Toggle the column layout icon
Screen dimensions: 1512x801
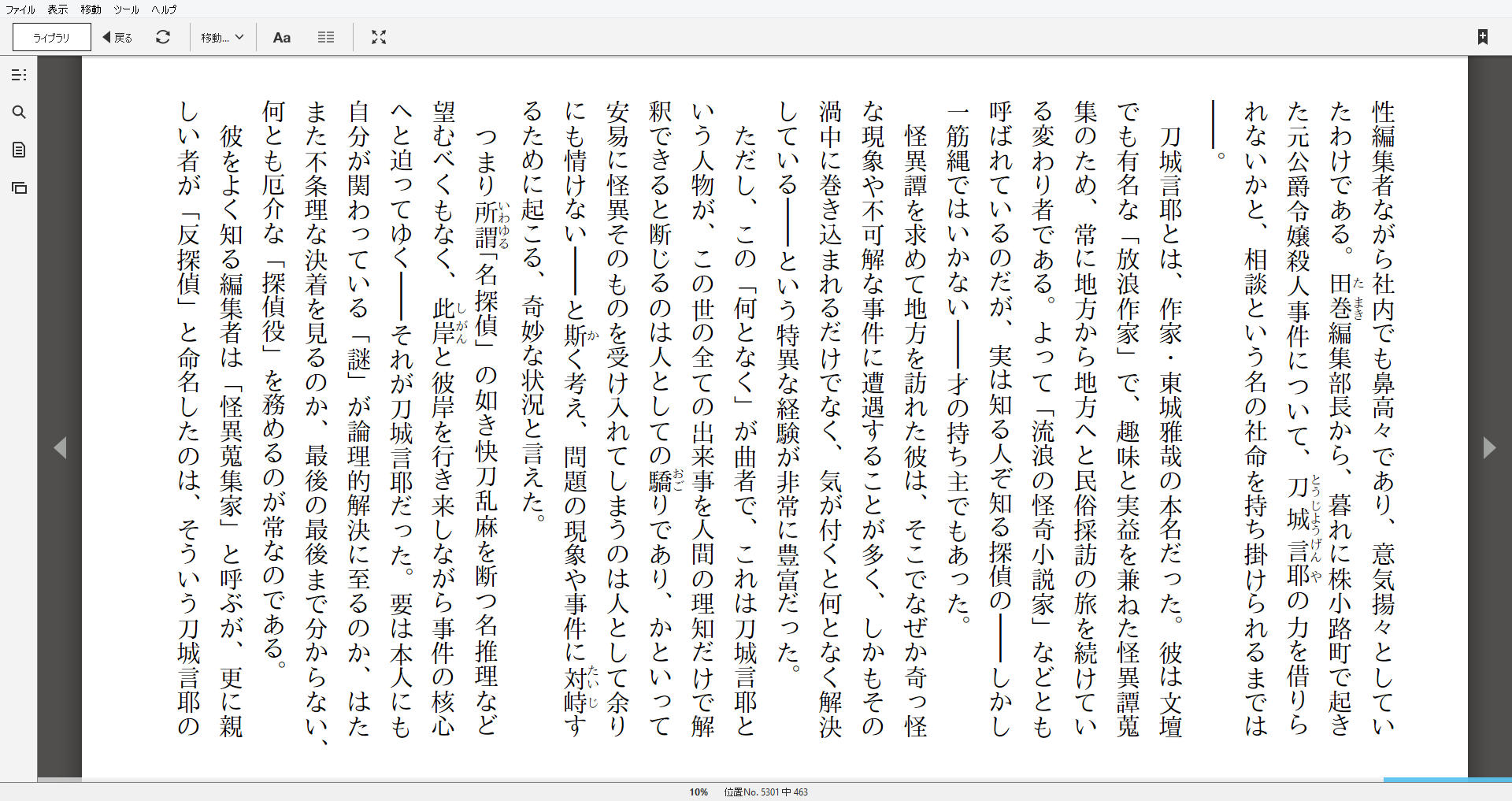click(326, 37)
